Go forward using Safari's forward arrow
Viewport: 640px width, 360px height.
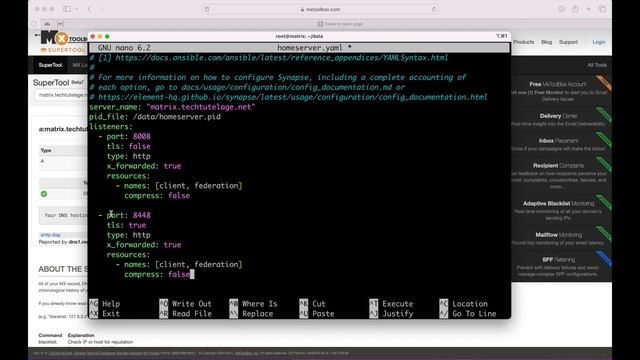click(102, 9)
